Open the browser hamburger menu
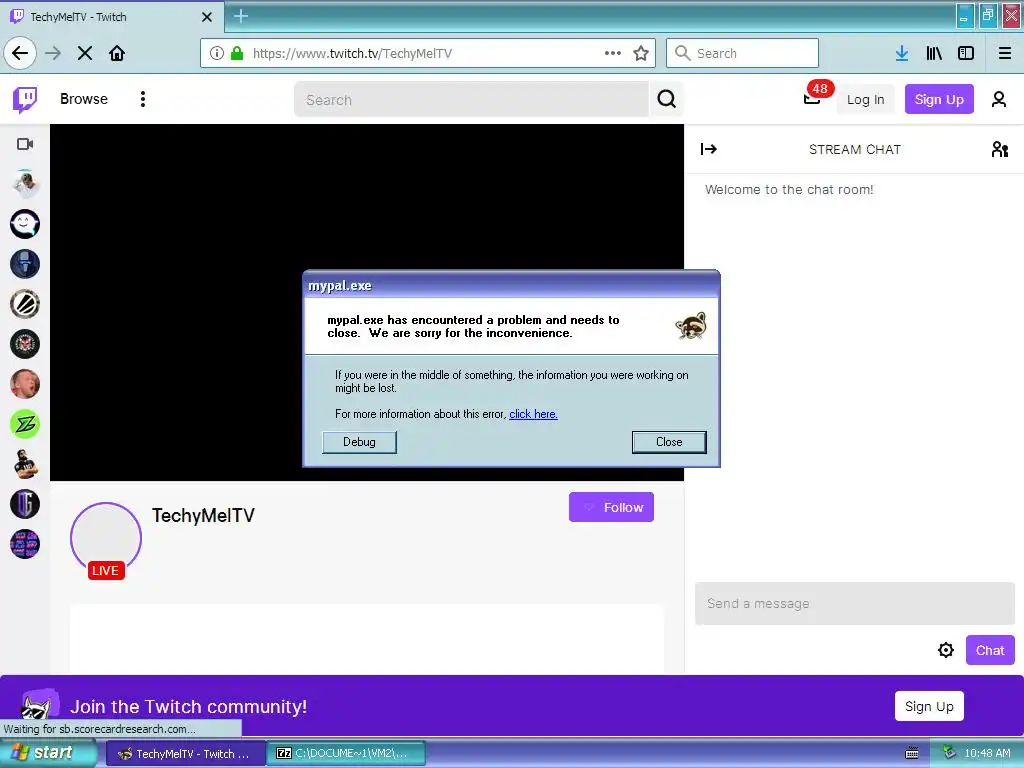This screenshot has width=1024, height=768. [x=1005, y=54]
